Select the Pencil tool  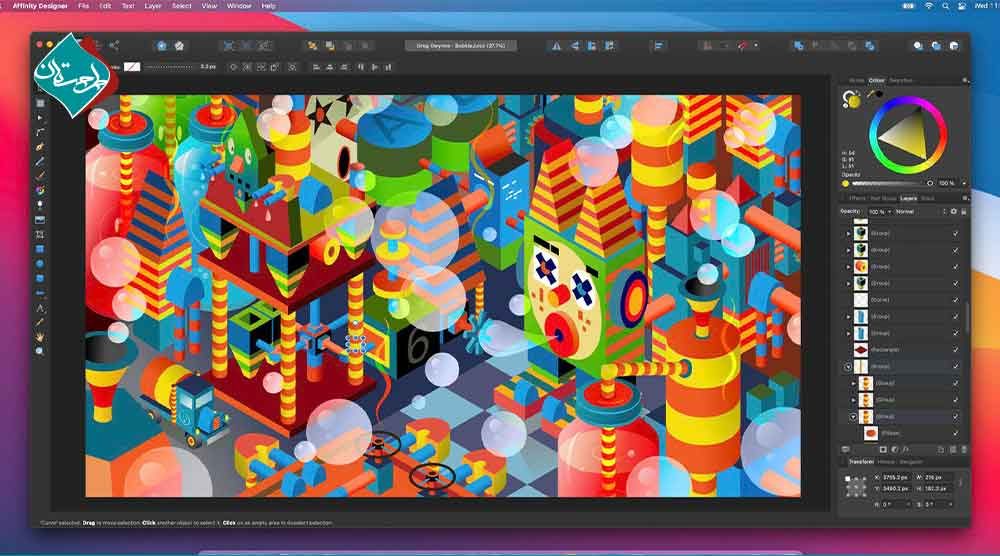pyautogui.click(x=40, y=161)
